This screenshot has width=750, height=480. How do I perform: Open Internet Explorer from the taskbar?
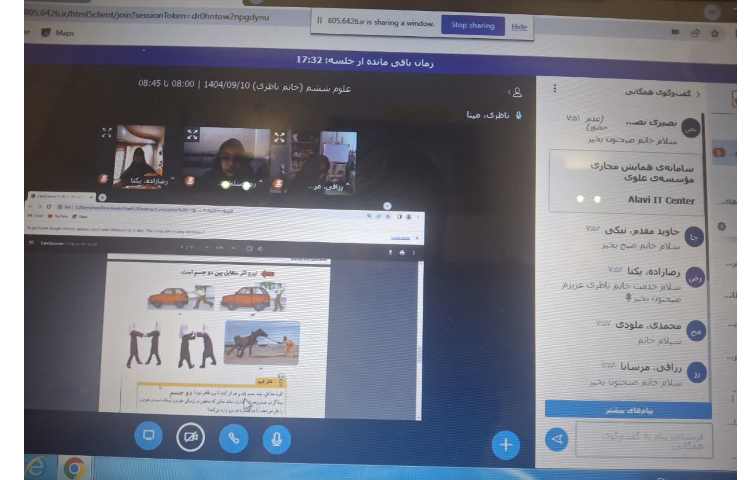tap(38, 467)
